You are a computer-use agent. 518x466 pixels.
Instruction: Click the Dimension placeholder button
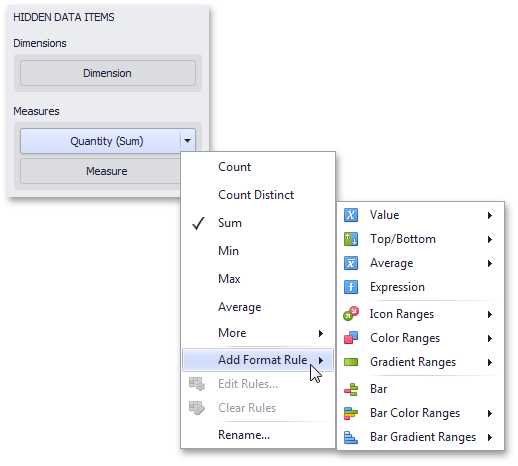click(108, 73)
